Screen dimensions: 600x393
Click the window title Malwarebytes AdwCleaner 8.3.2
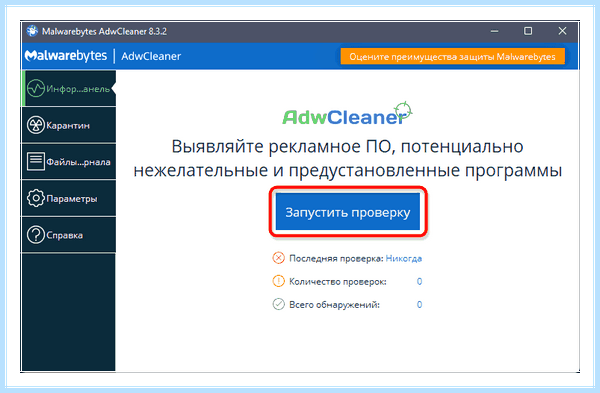coord(104,31)
